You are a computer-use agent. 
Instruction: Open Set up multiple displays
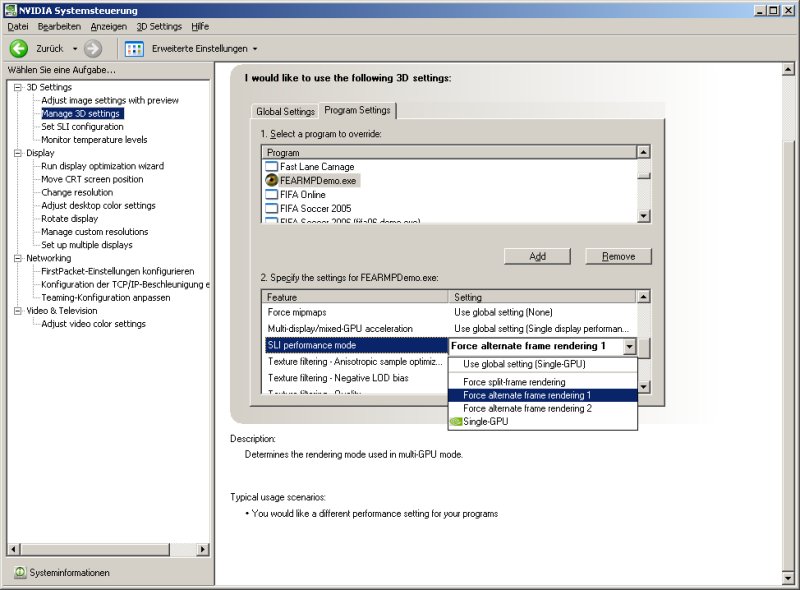tap(87, 245)
